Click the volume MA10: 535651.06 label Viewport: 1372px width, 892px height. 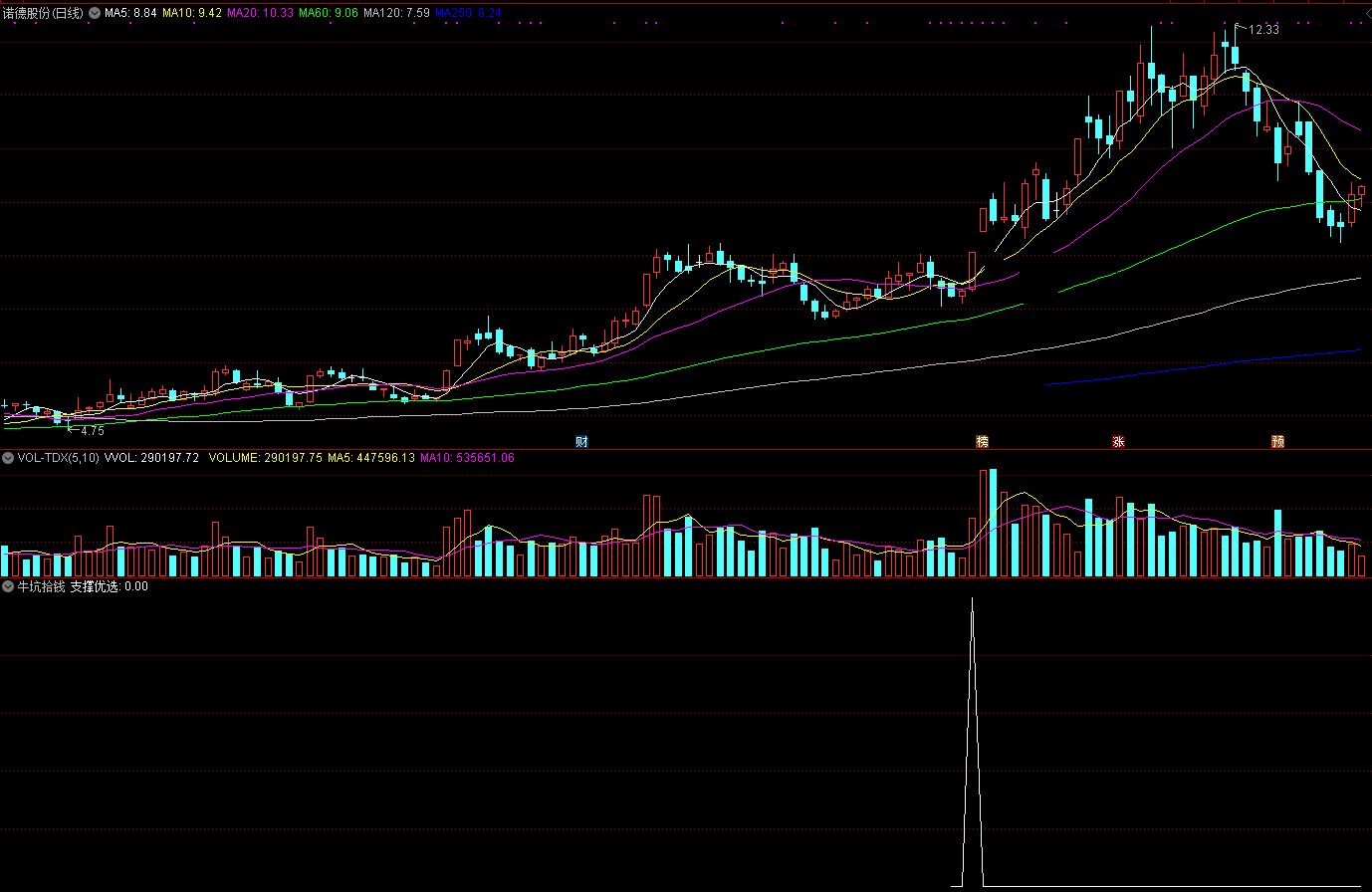pyautogui.click(x=467, y=458)
